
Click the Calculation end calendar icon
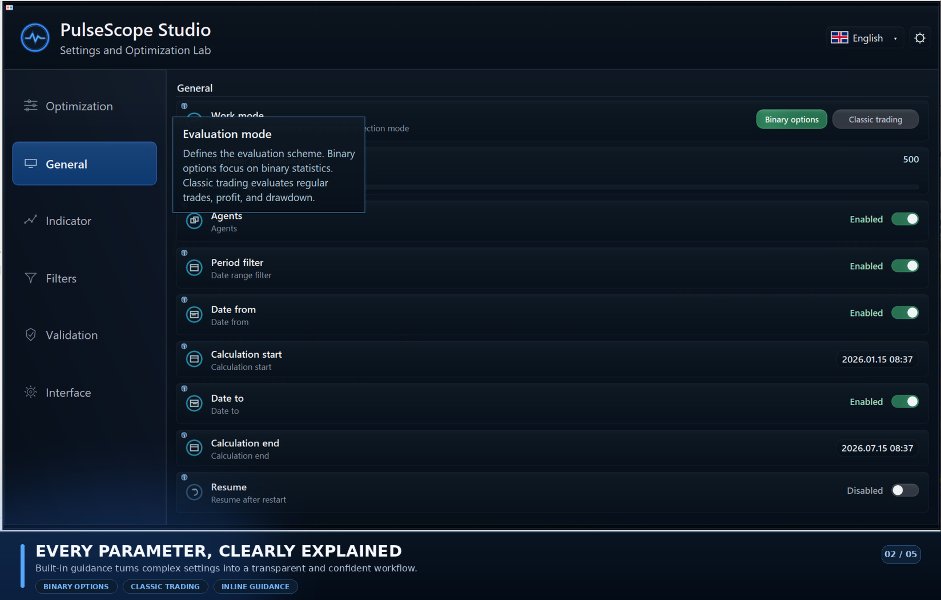[x=194, y=448]
